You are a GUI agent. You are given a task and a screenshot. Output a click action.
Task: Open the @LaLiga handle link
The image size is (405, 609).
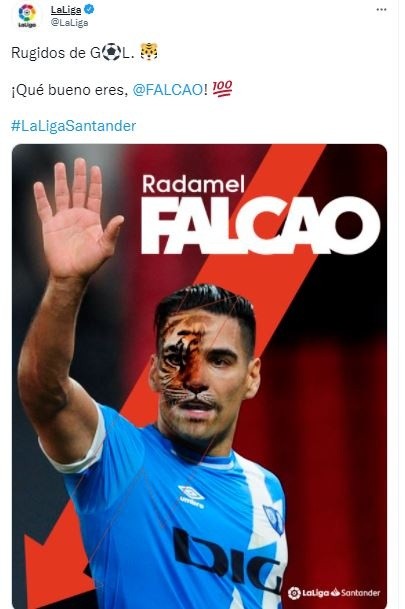pyautogui.click(x=69, y=23)
